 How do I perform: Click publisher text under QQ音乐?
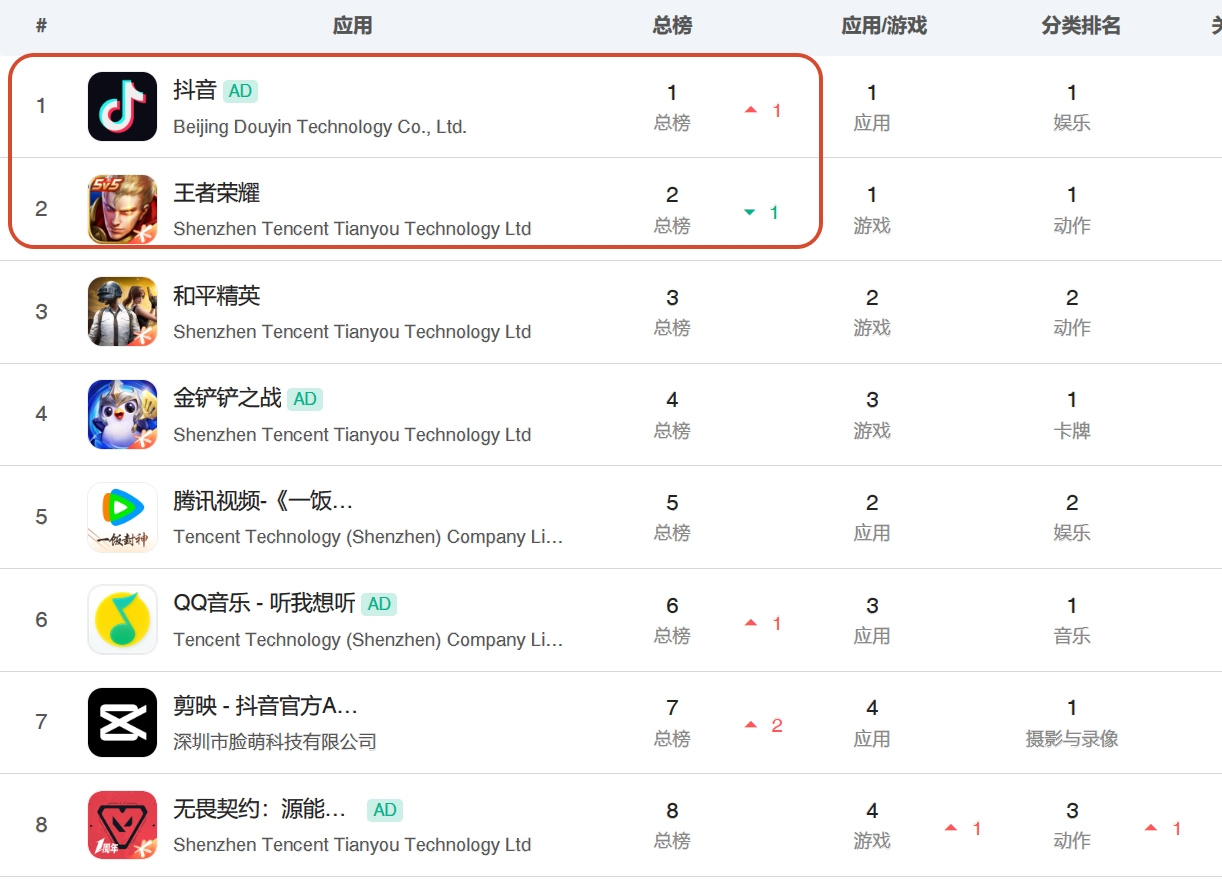[368, 640]
